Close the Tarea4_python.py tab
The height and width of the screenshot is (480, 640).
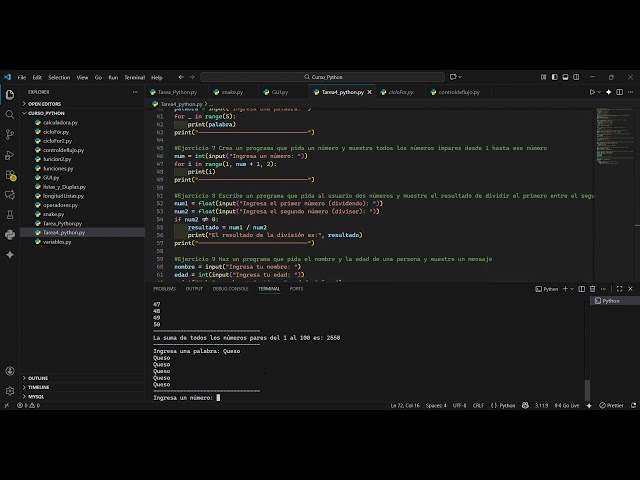[x=369, y=92]
